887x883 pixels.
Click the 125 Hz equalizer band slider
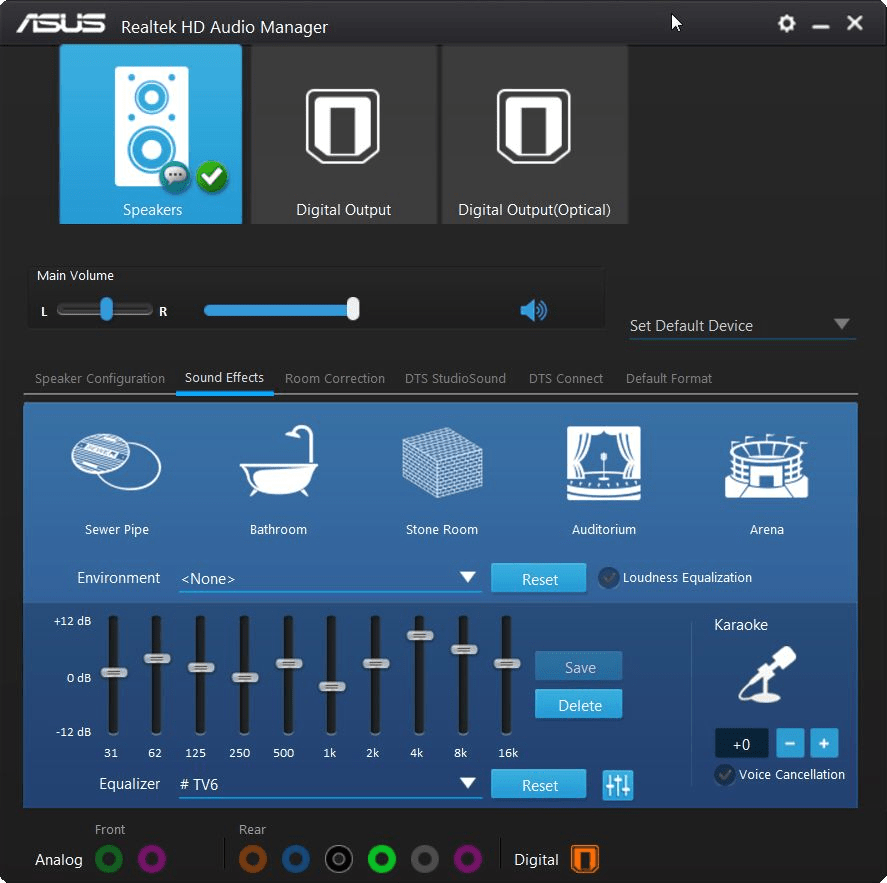201,667
